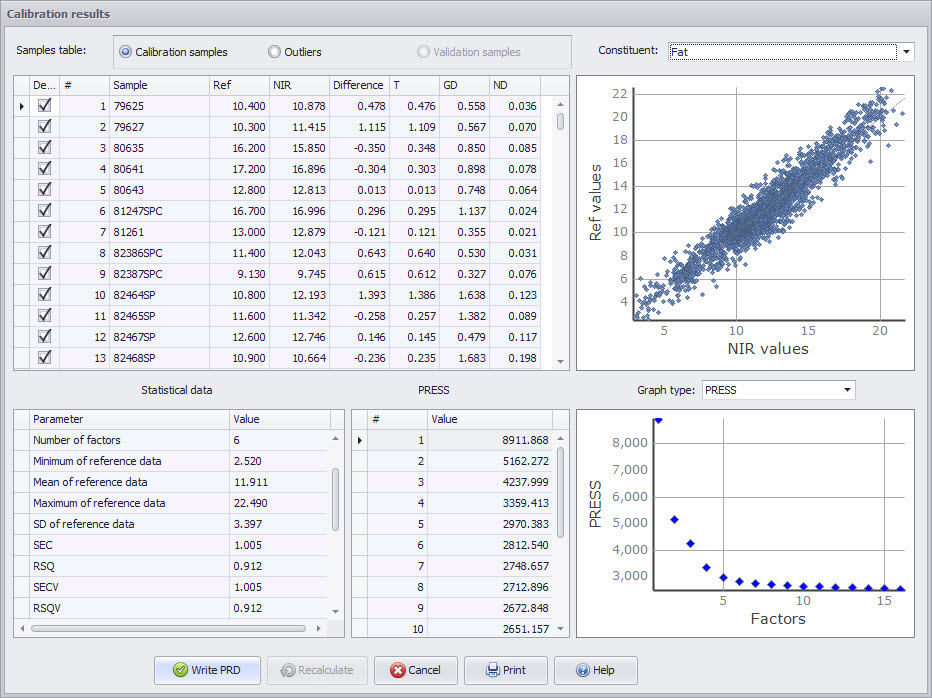Uncheck the checkbox for sample 82467SP

click(43, 337)
